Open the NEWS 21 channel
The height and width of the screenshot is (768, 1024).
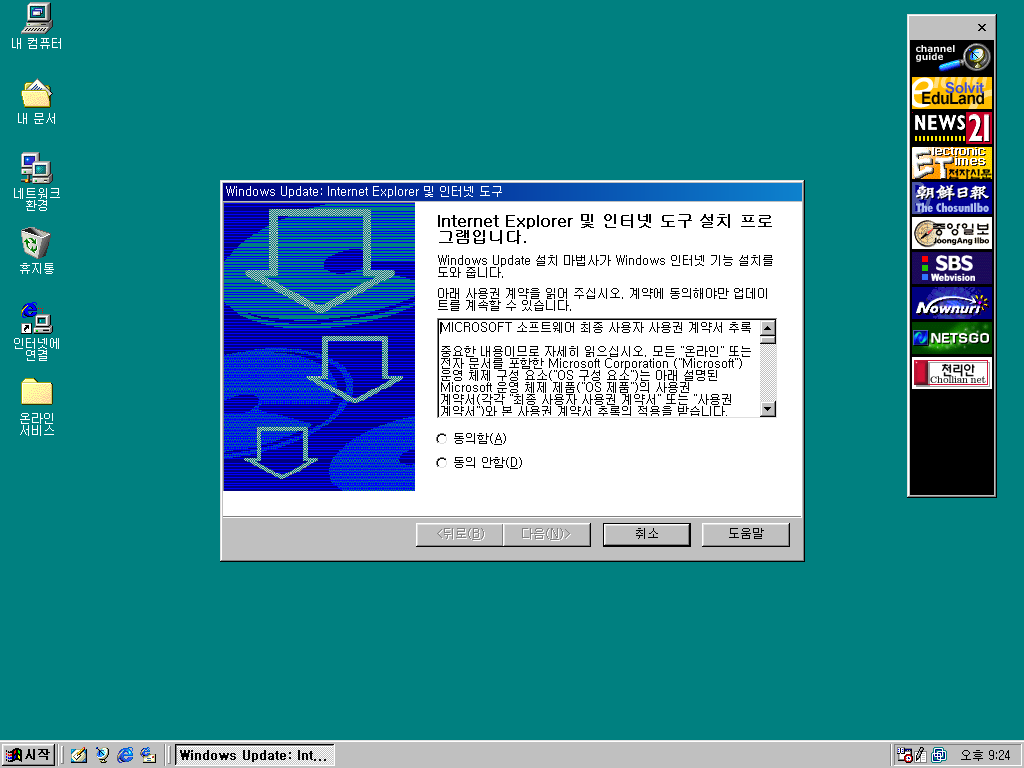click(x=952, y=128)
